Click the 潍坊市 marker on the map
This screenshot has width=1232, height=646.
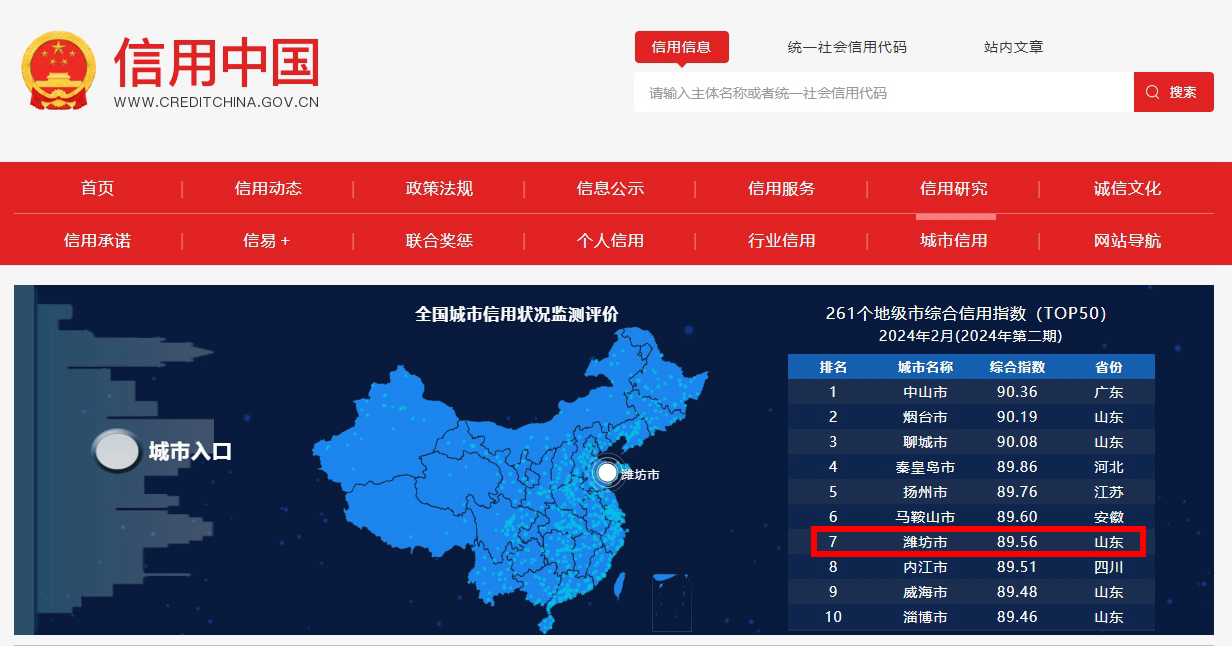click(607, 473)
